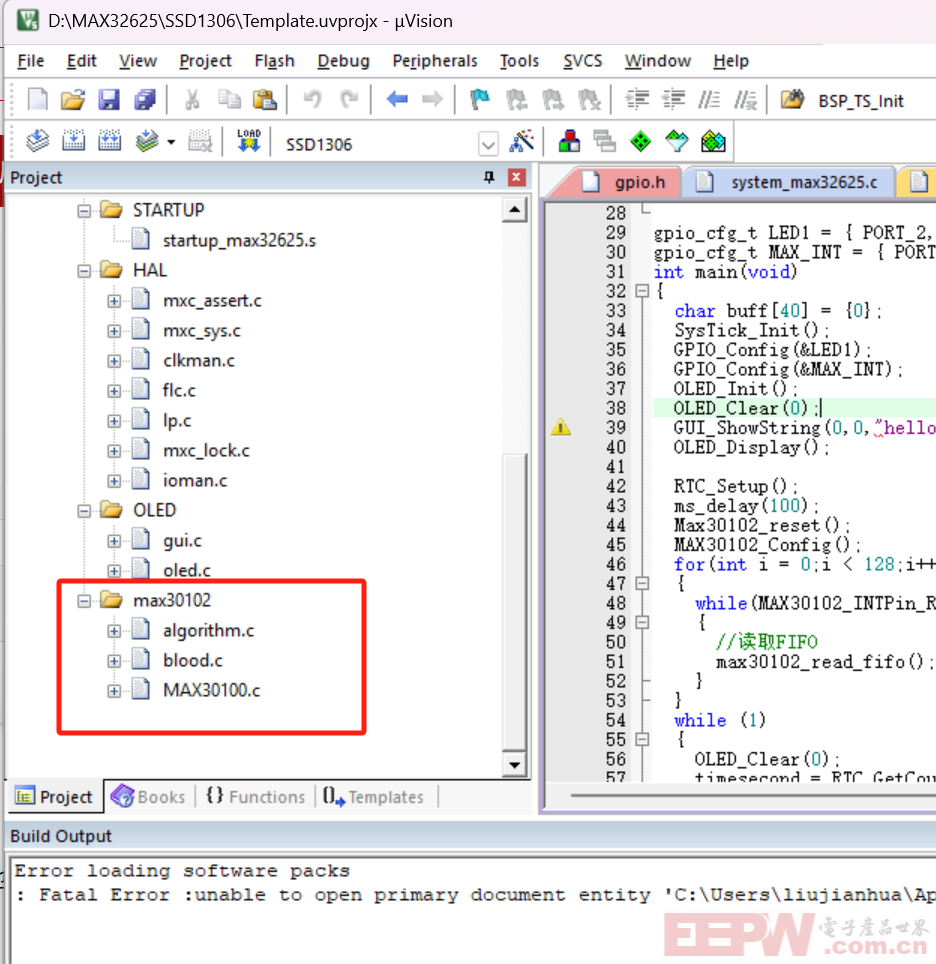This screenshot has height=964, width=936.
Task: Collapse the OLED group
Action: pos(84,511)
